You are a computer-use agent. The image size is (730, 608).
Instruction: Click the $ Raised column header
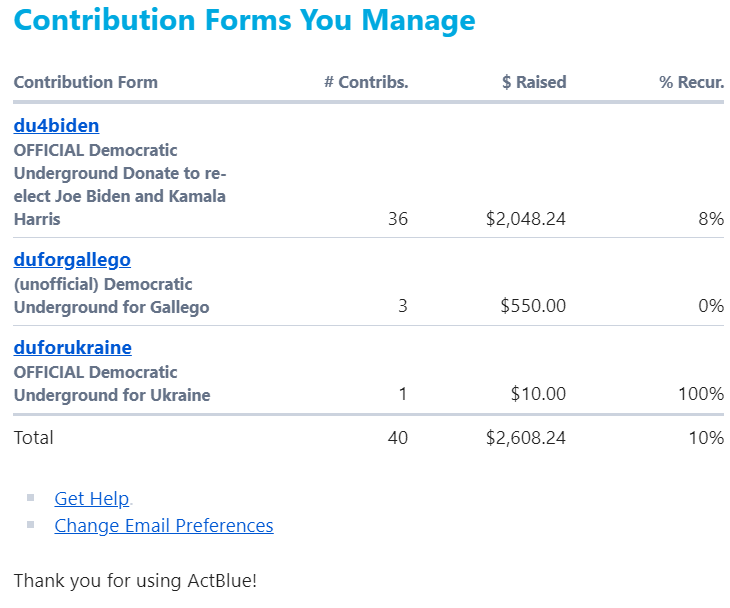click(534, 82)
